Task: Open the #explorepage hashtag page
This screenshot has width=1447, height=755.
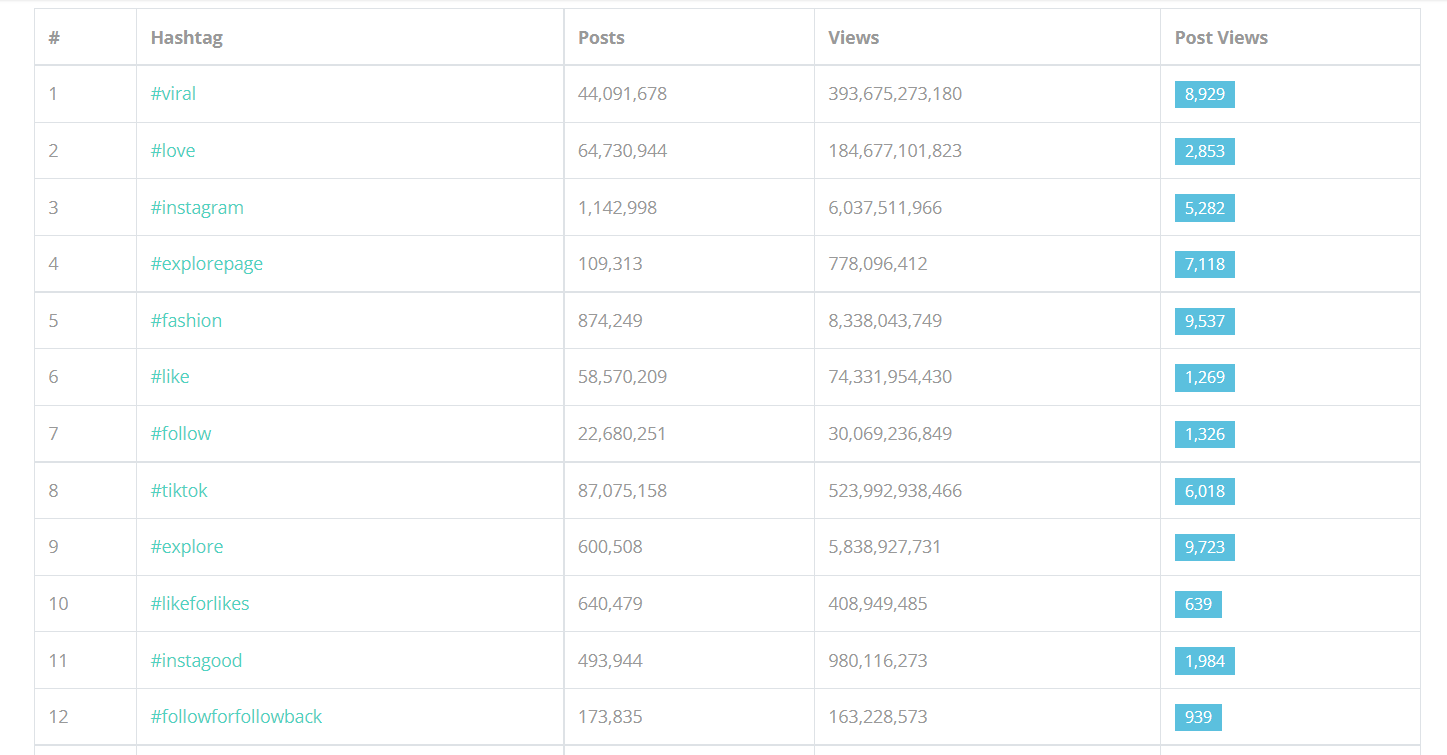Action: click(206, 263)
